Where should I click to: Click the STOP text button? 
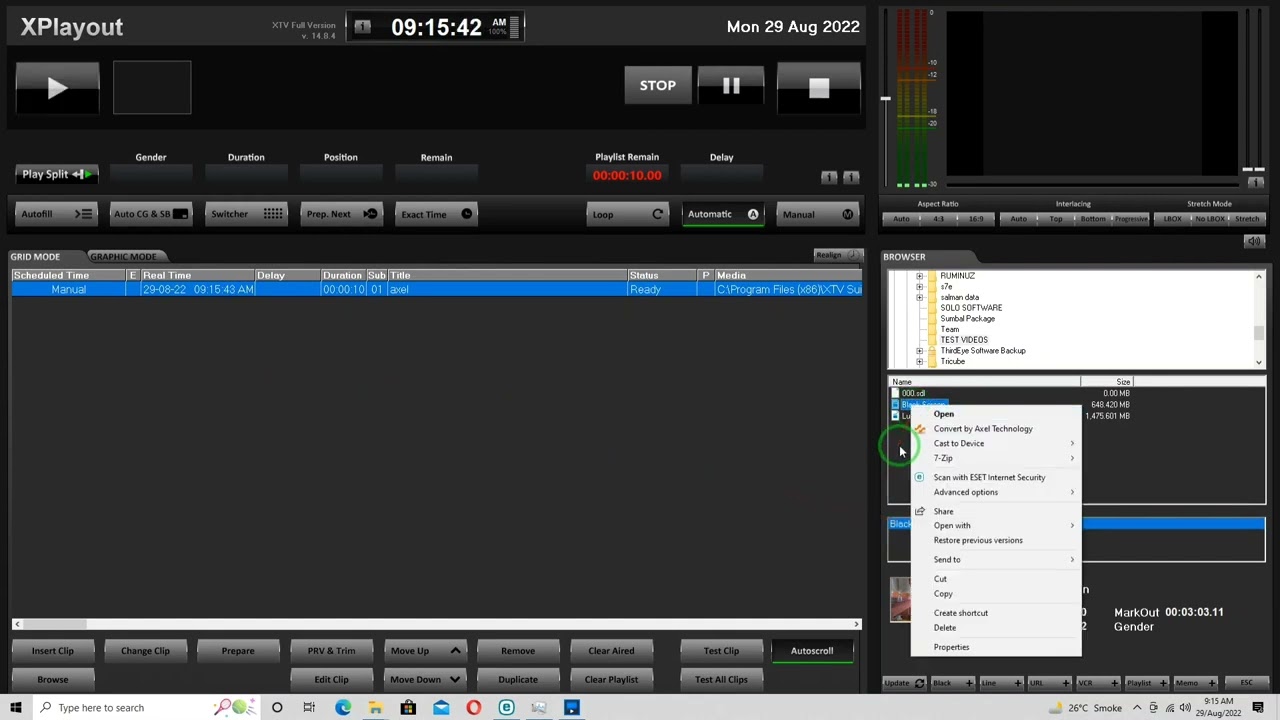click(x=657, y=86)
